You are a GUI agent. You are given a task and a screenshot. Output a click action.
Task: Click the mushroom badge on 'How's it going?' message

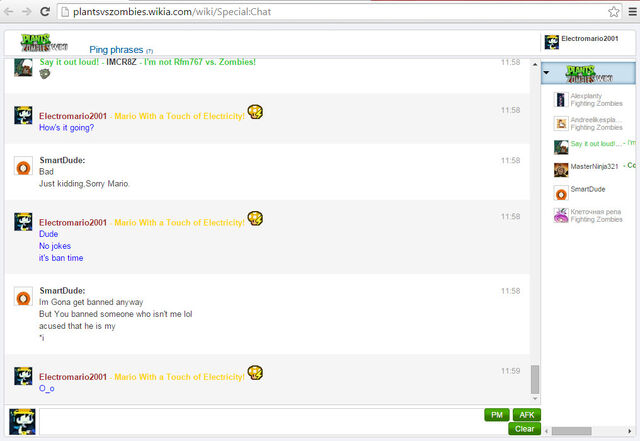(x=255, y=112)
